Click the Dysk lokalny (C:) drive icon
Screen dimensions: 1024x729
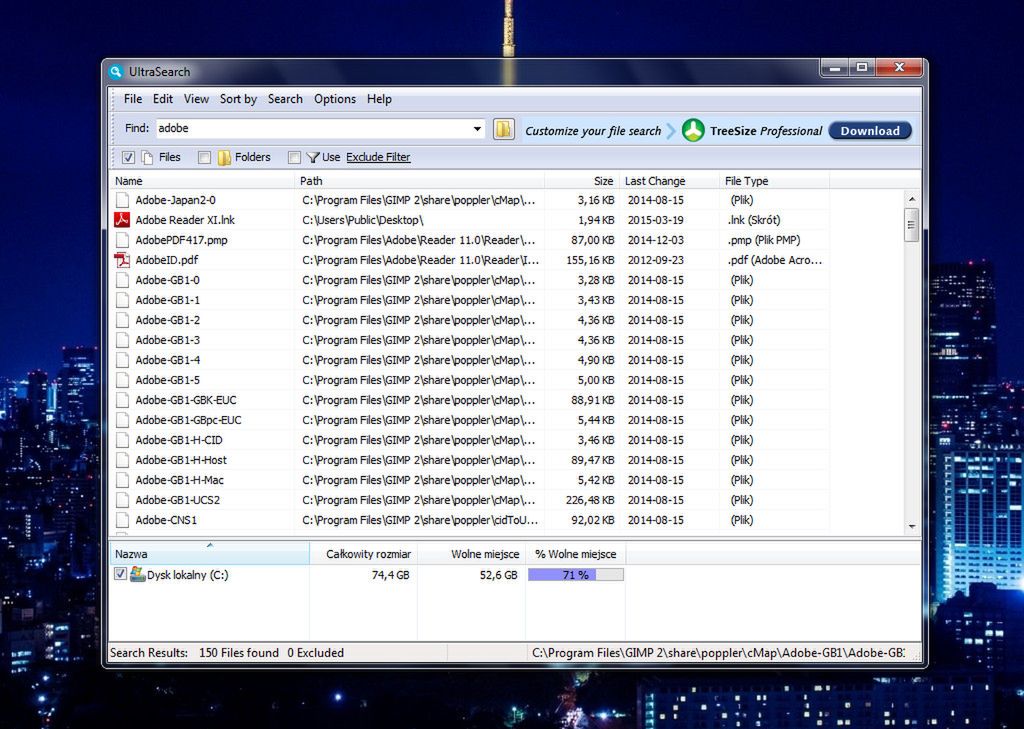click(x=137, y=574)
